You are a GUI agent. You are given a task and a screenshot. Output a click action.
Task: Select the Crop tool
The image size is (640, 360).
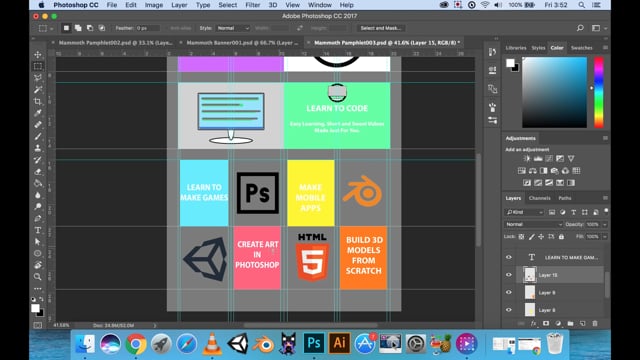click(38, 101)
